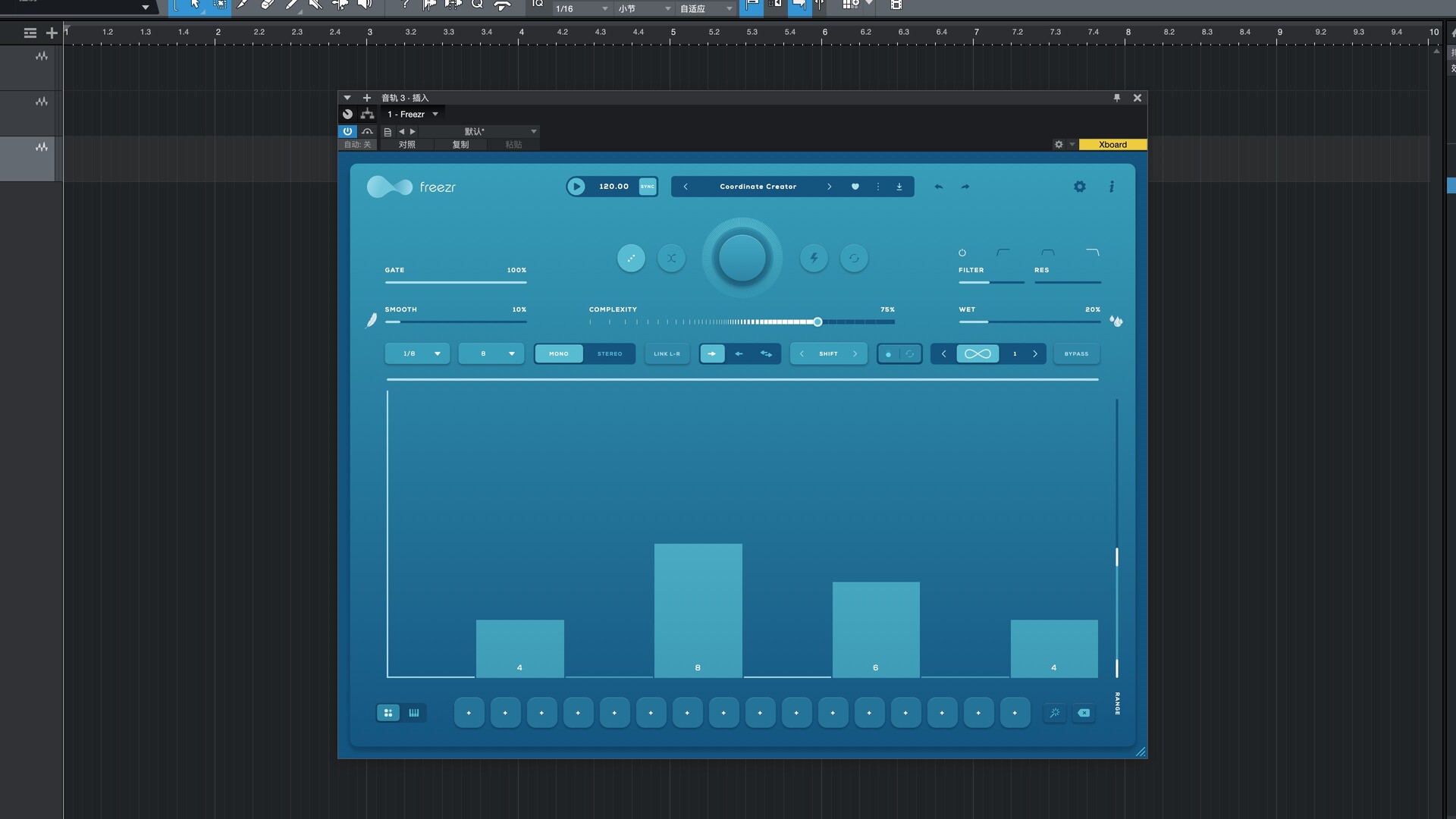Adjust the GATE slider
The height and width of the screenshot is (819, 1456).
tap(456, 282)
